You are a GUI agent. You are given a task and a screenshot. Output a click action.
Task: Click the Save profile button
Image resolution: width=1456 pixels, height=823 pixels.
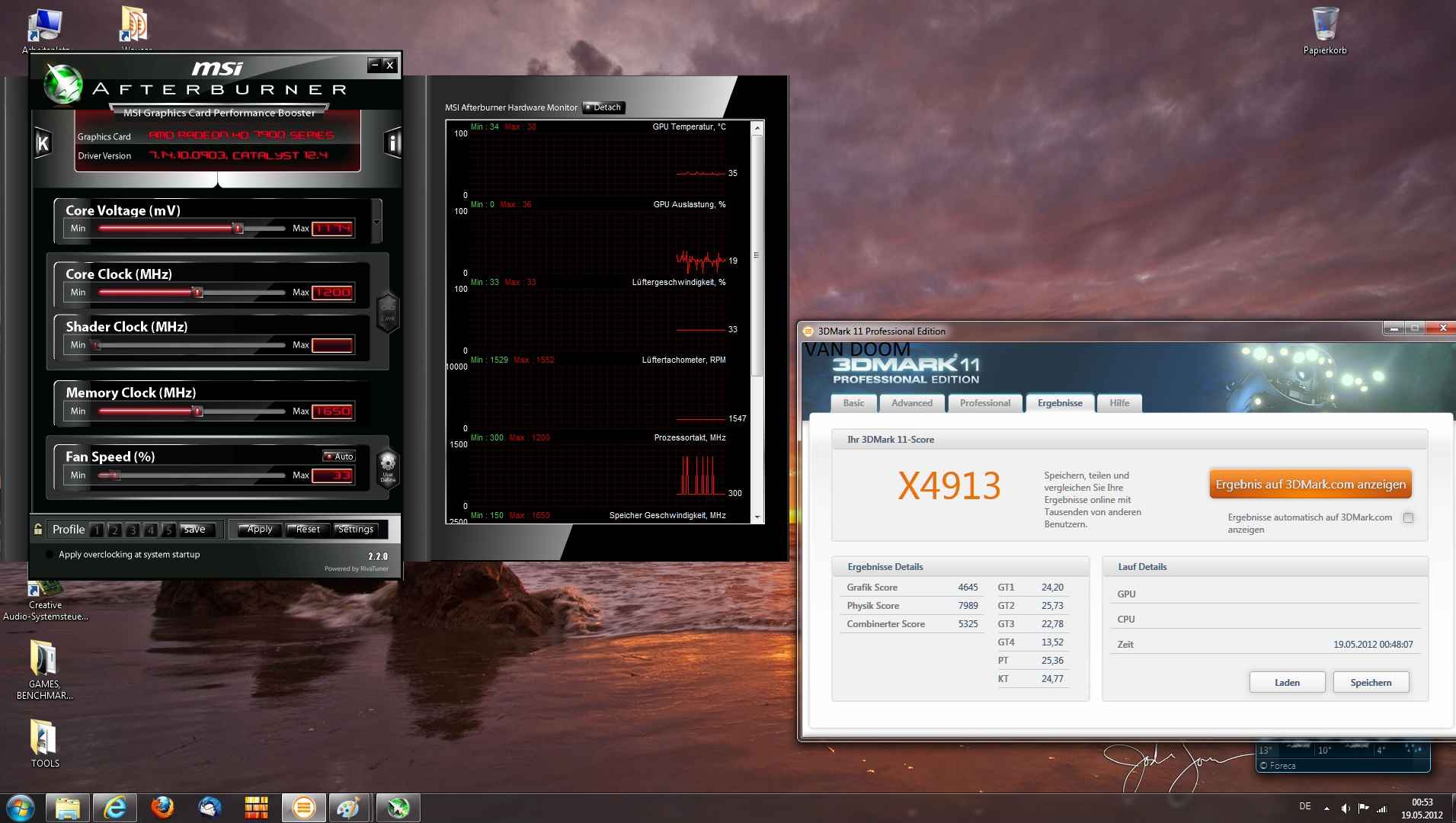click(196, 530)
